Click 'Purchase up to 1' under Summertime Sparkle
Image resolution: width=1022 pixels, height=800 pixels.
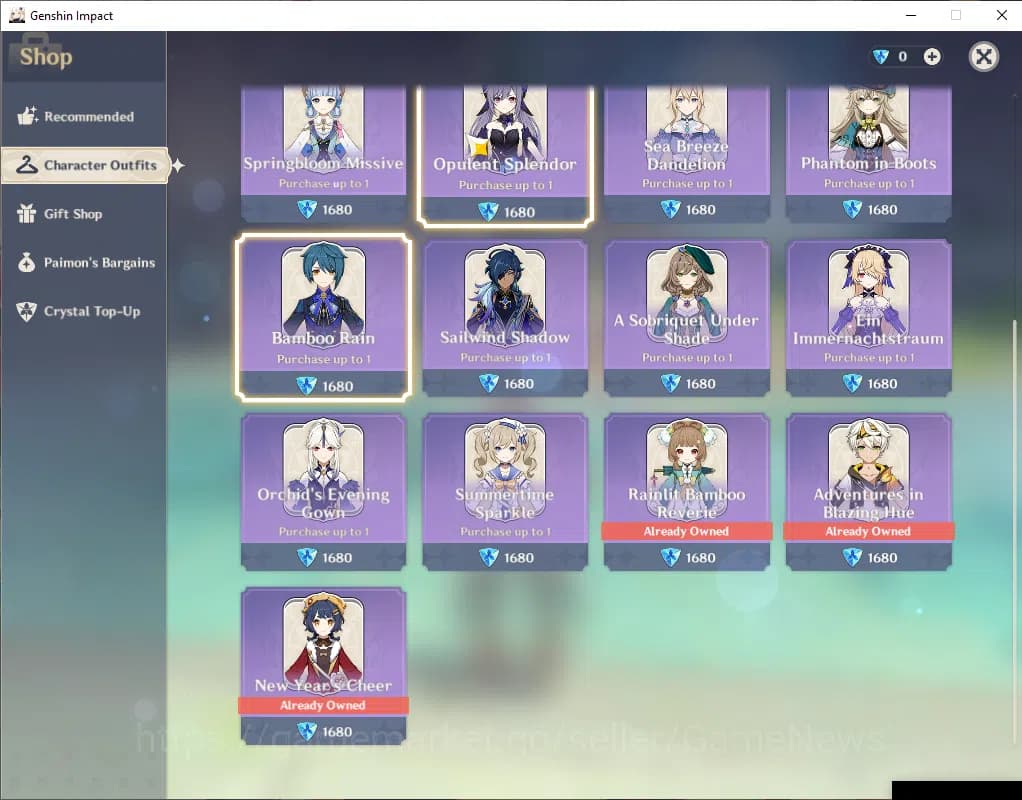pos(505,531)
